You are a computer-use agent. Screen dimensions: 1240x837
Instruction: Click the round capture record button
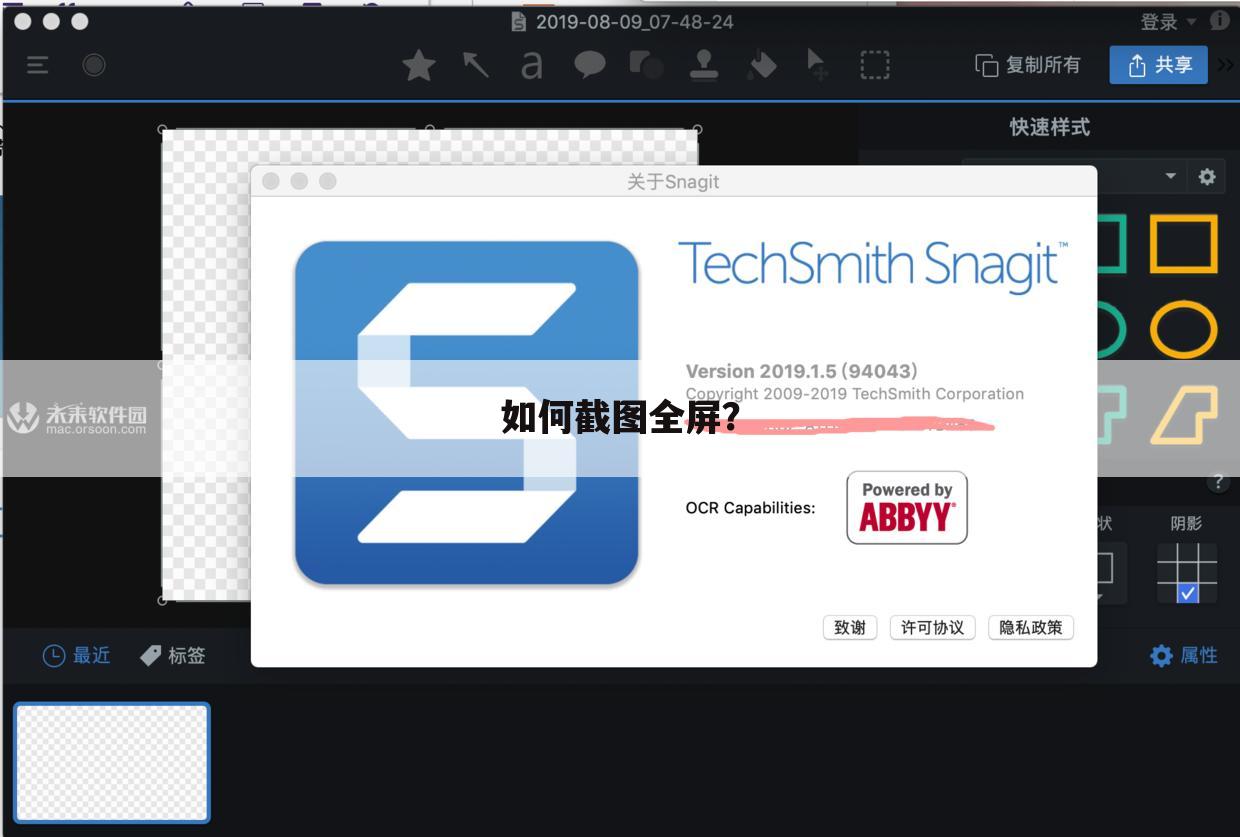point(94,66)
